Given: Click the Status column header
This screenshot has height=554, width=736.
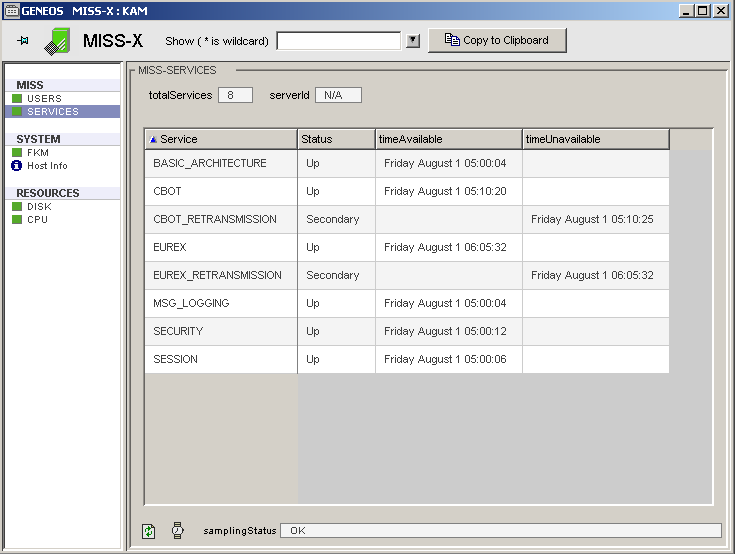Looking at the screenshot, I should (336, 139).
